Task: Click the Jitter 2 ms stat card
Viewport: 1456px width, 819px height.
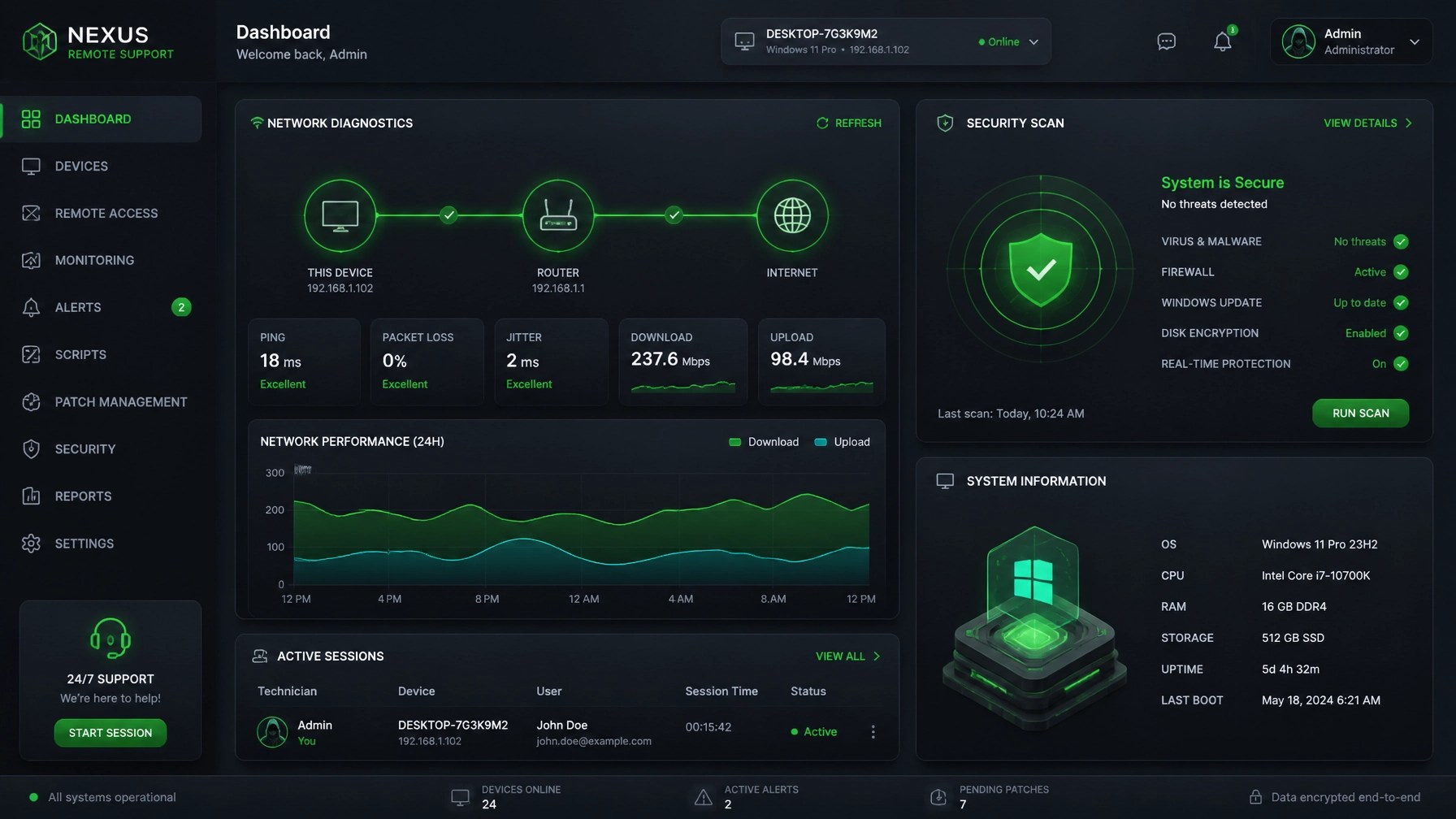Action: tap(551, 361)
